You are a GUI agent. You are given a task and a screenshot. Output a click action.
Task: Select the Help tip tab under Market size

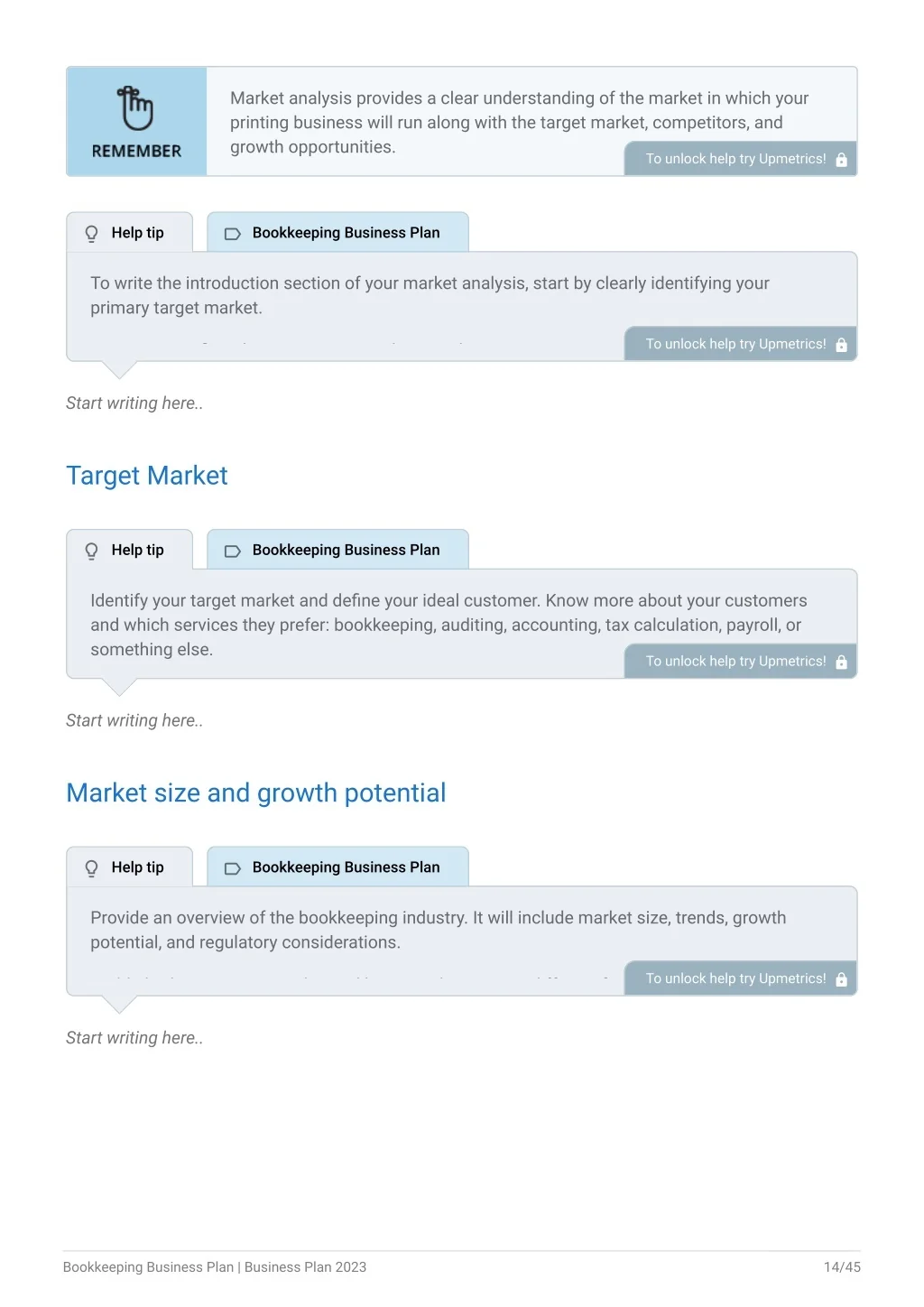(130, 867)
